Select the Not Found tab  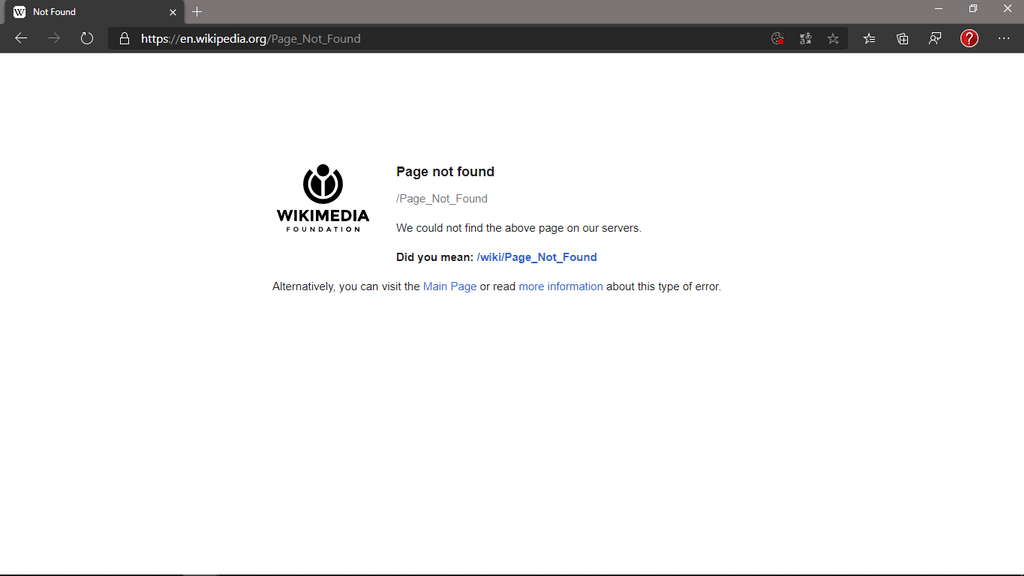coord(95,12)
